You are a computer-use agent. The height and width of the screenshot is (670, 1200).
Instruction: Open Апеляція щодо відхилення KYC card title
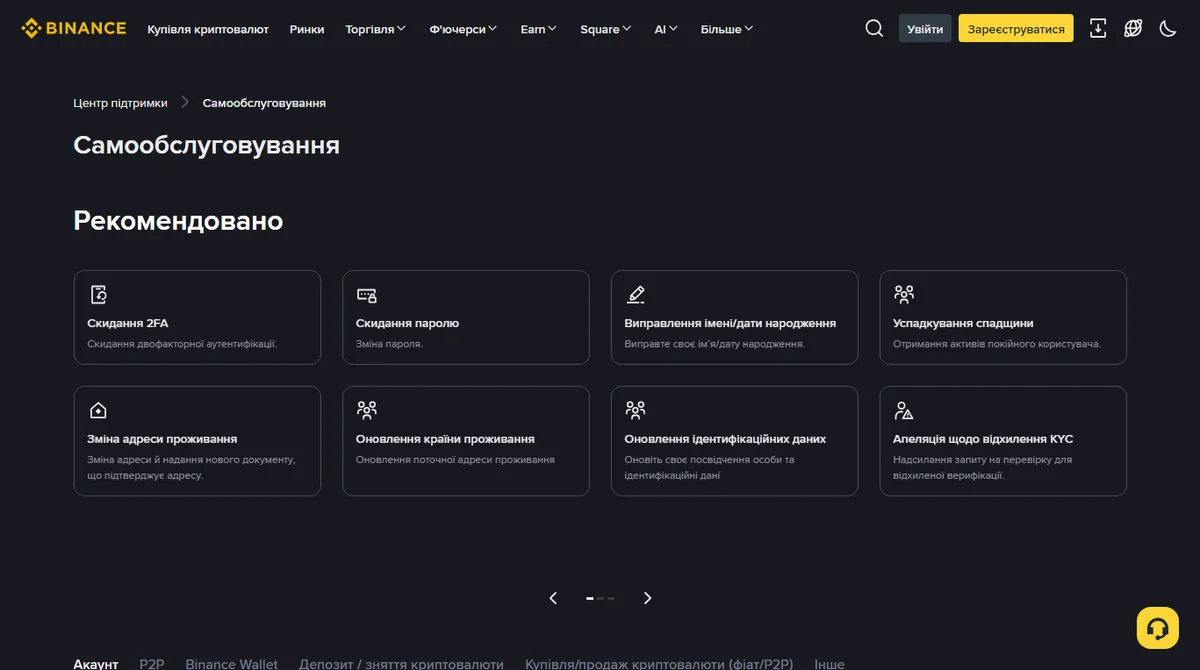pos(983,439)
